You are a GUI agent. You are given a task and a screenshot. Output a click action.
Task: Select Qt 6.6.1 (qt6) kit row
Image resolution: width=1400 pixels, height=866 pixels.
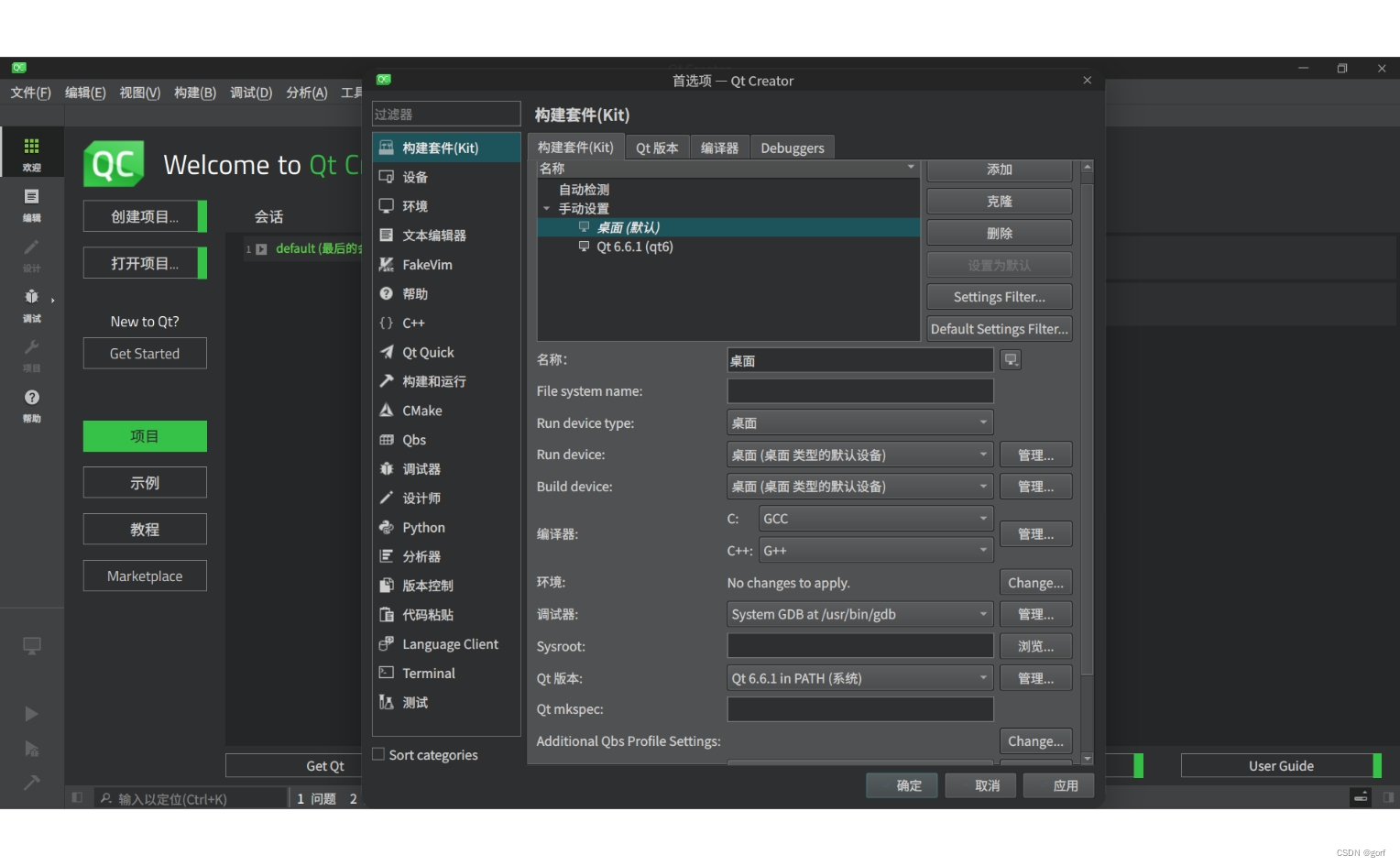click(x=728, y=247)
